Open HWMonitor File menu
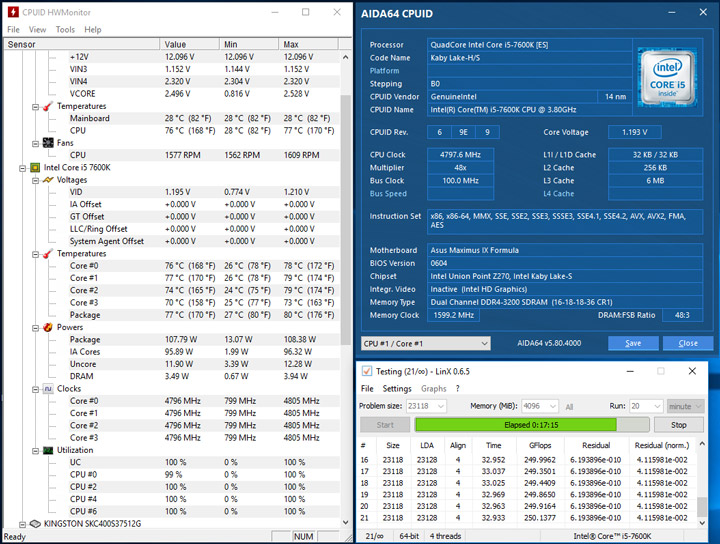Image resolution: width=720 pixels, height=544 pixels. pyautogui.click(x=13, y=29)
